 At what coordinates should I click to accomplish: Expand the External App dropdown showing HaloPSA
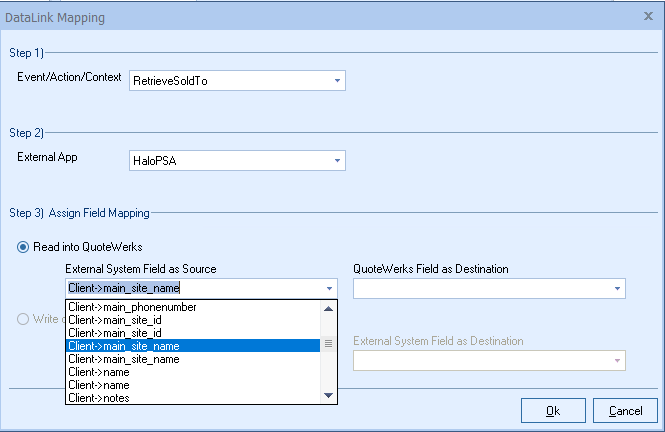[x=337, y=160]
